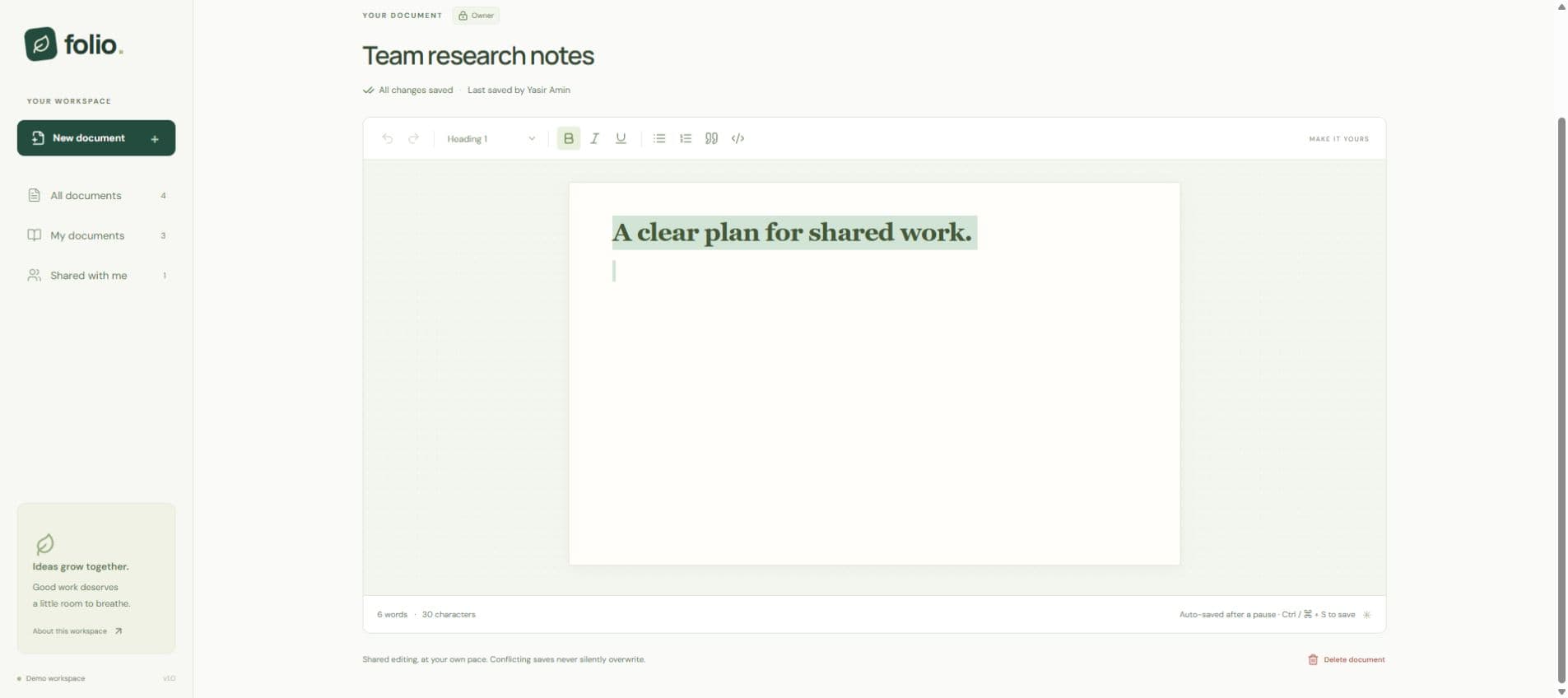Open the About this workspace link
Image resolution: width=1568 pixels, height=698 pixels.
(77, 631)
